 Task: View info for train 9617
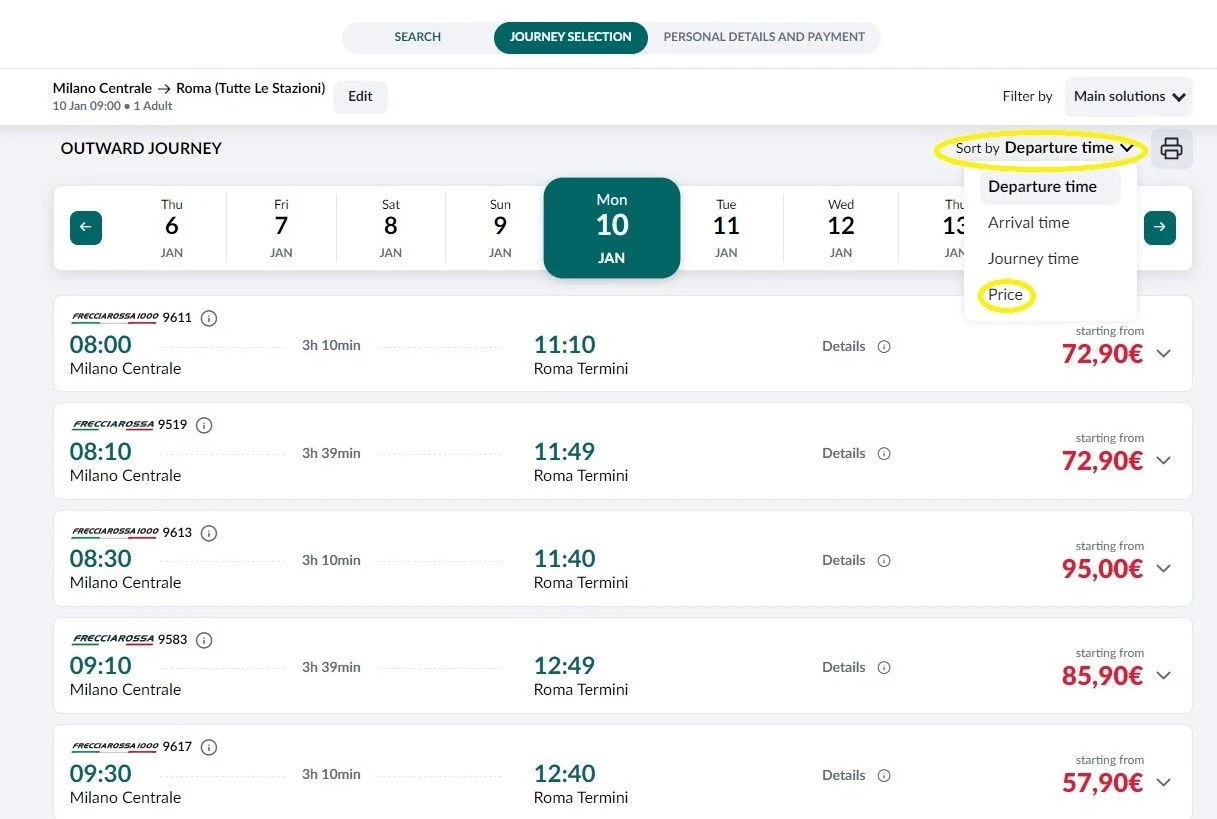[x=208, y=747]
